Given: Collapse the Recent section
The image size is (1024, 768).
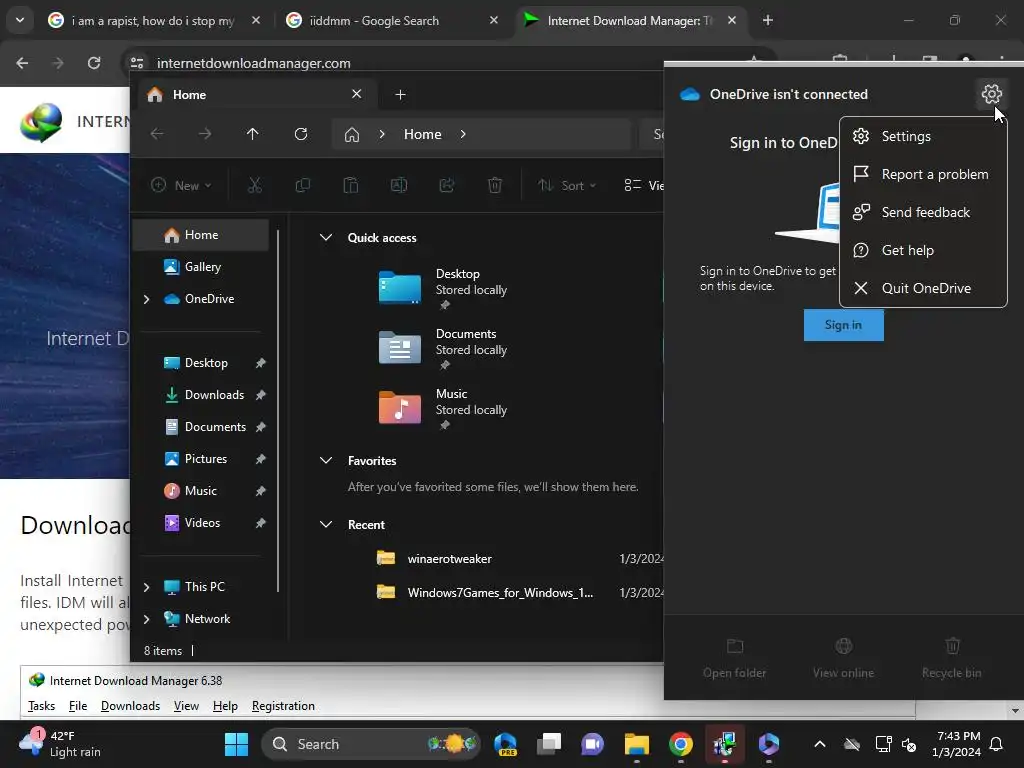Looking at the screenshot, I should (x=325, y=524).
